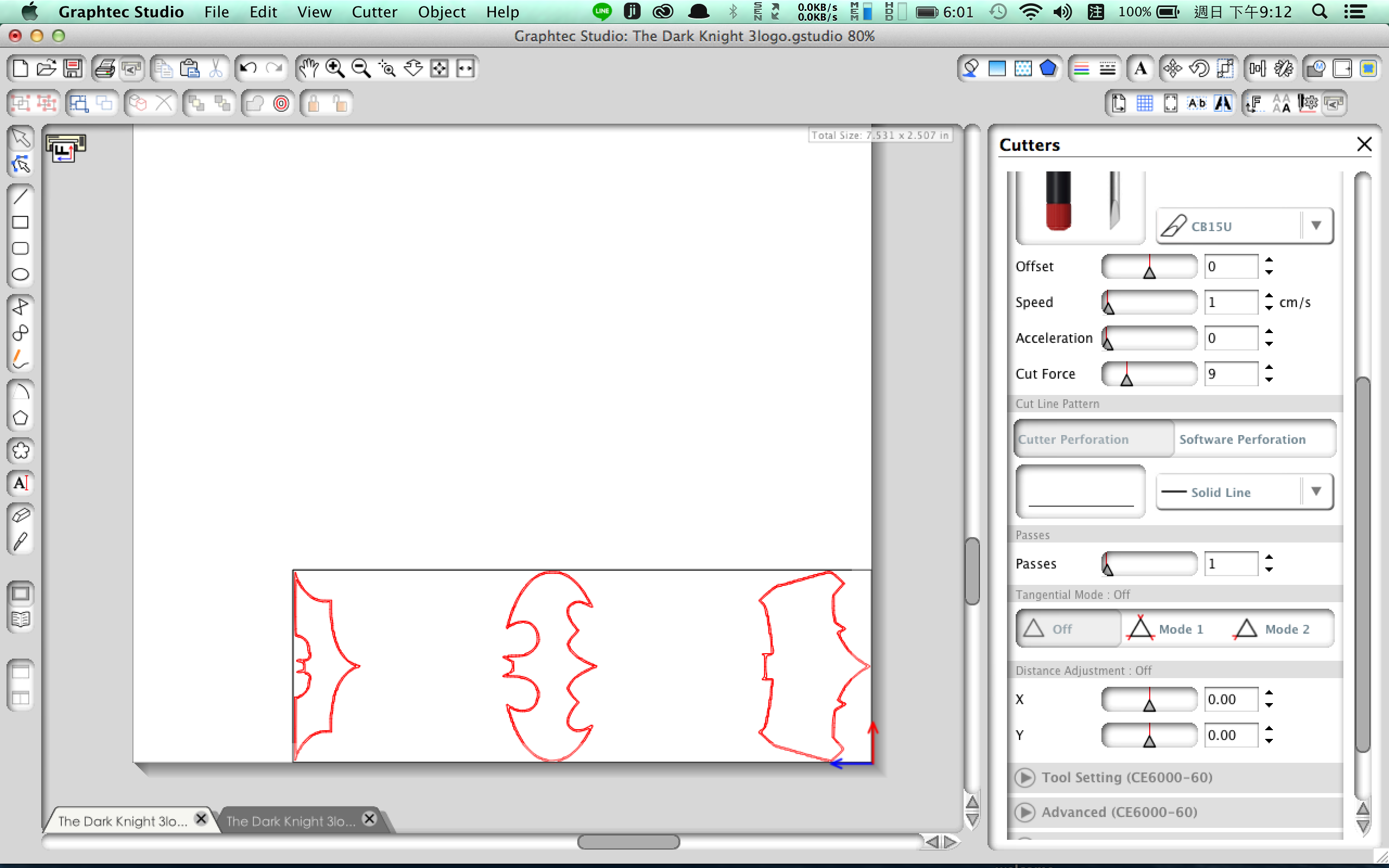
Task: Adjust the Offset slider
Action: pyautogui.click(x=1149, y=266)
